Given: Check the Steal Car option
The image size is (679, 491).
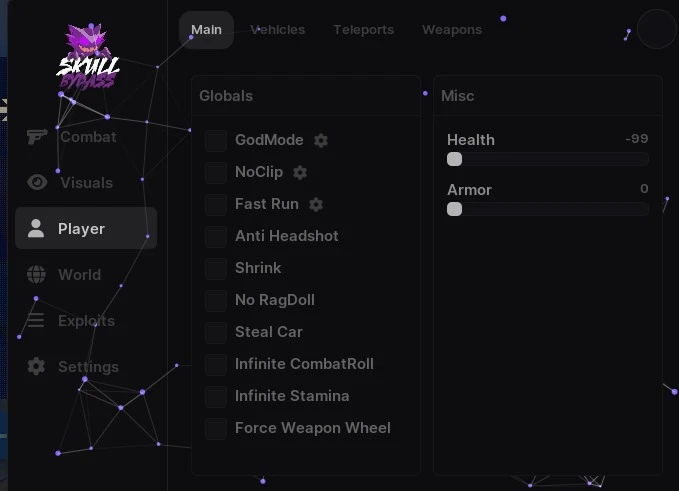Looking at the screenshot, I should point(216,333).
